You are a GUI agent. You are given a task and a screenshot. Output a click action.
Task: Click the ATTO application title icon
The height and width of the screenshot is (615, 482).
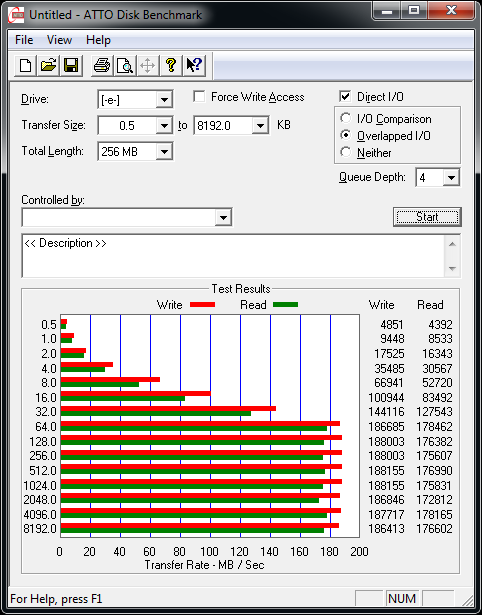16,15
